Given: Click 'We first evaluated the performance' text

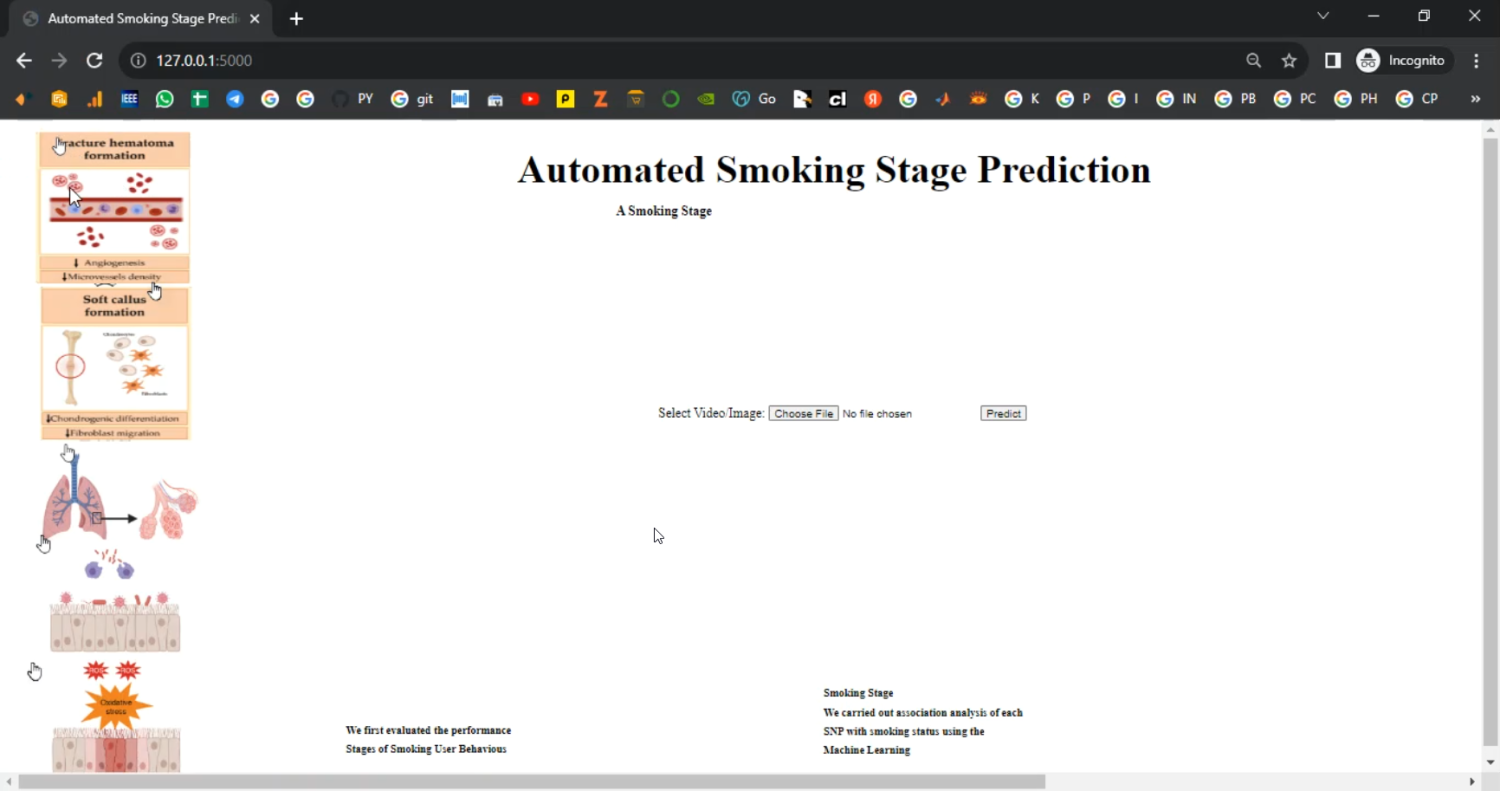Looking at the screenshot, I should (x=428, y=730).
